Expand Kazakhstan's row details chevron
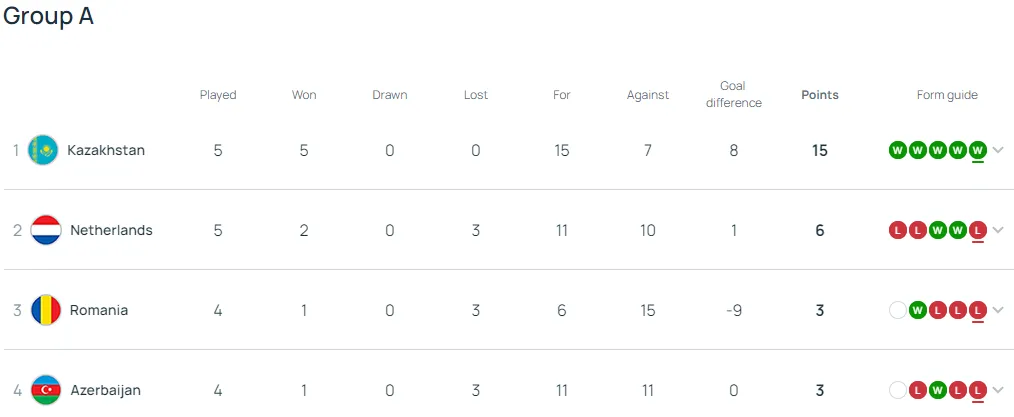1014x417 pixels. 998,150
